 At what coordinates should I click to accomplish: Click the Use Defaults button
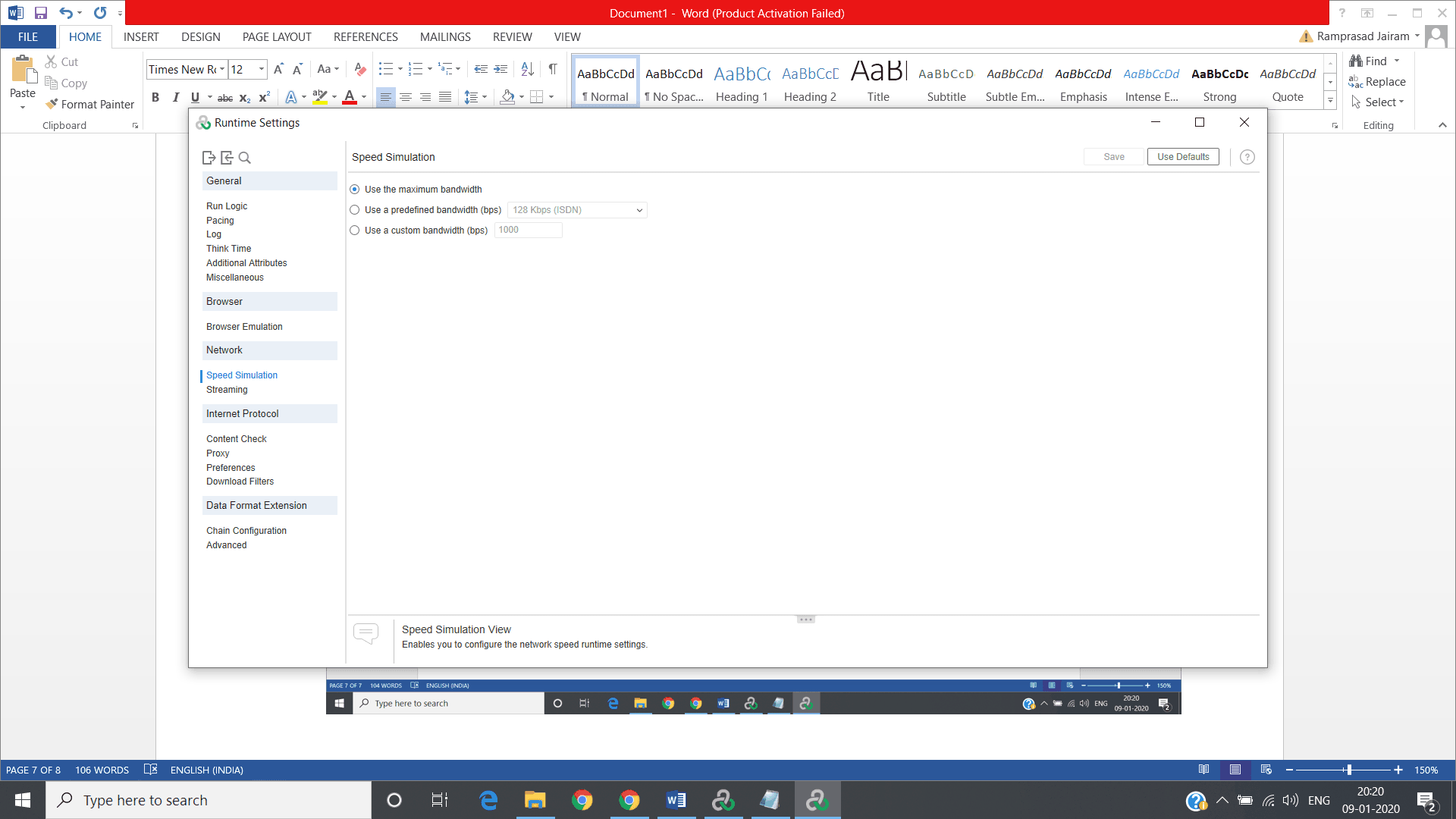(1183, 157)
